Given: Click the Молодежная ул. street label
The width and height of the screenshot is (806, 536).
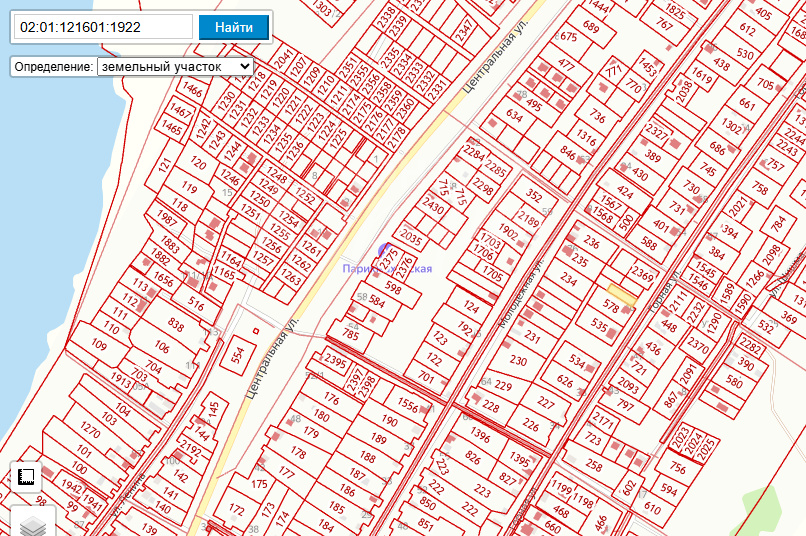Looking at the screenshot, I should (520, 295).
